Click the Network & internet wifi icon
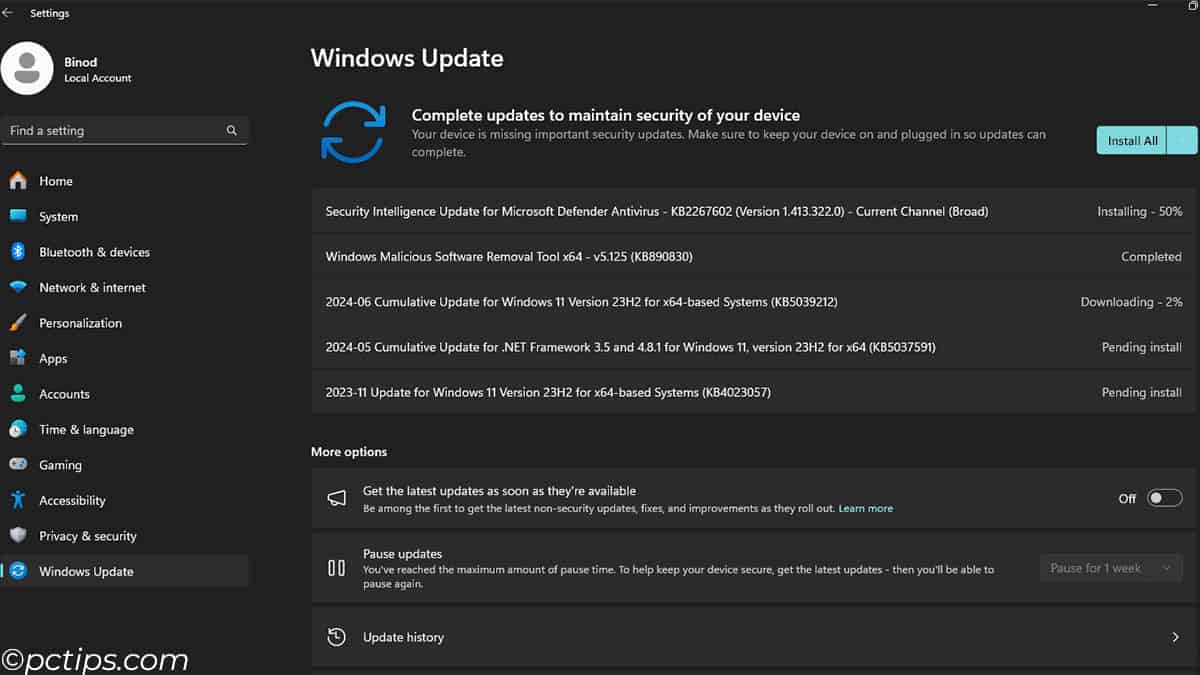Image resolution: width=1200 pixels, height=675 pixels. coord(18,287)
